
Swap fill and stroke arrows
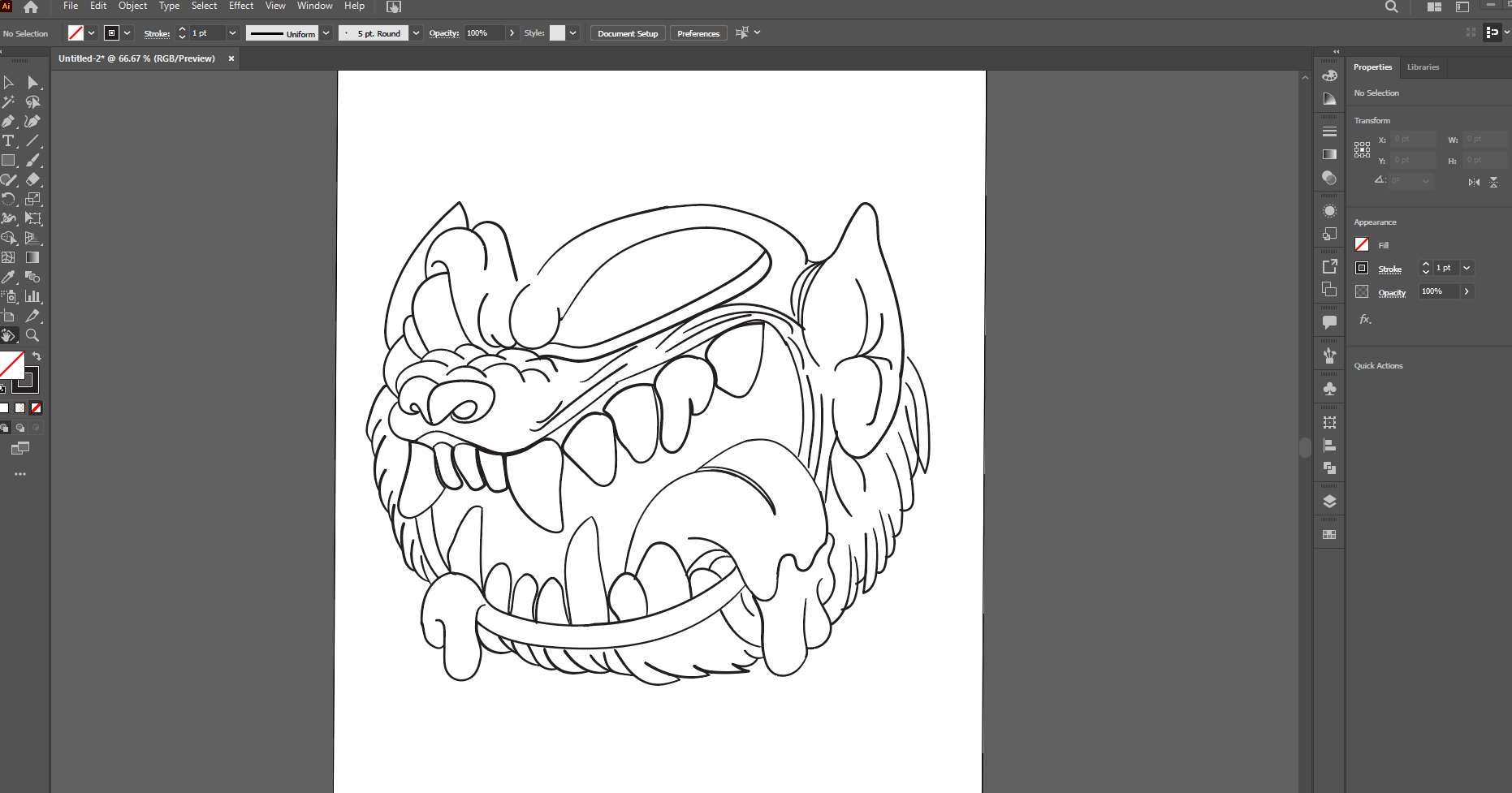(x=37, y=356)
